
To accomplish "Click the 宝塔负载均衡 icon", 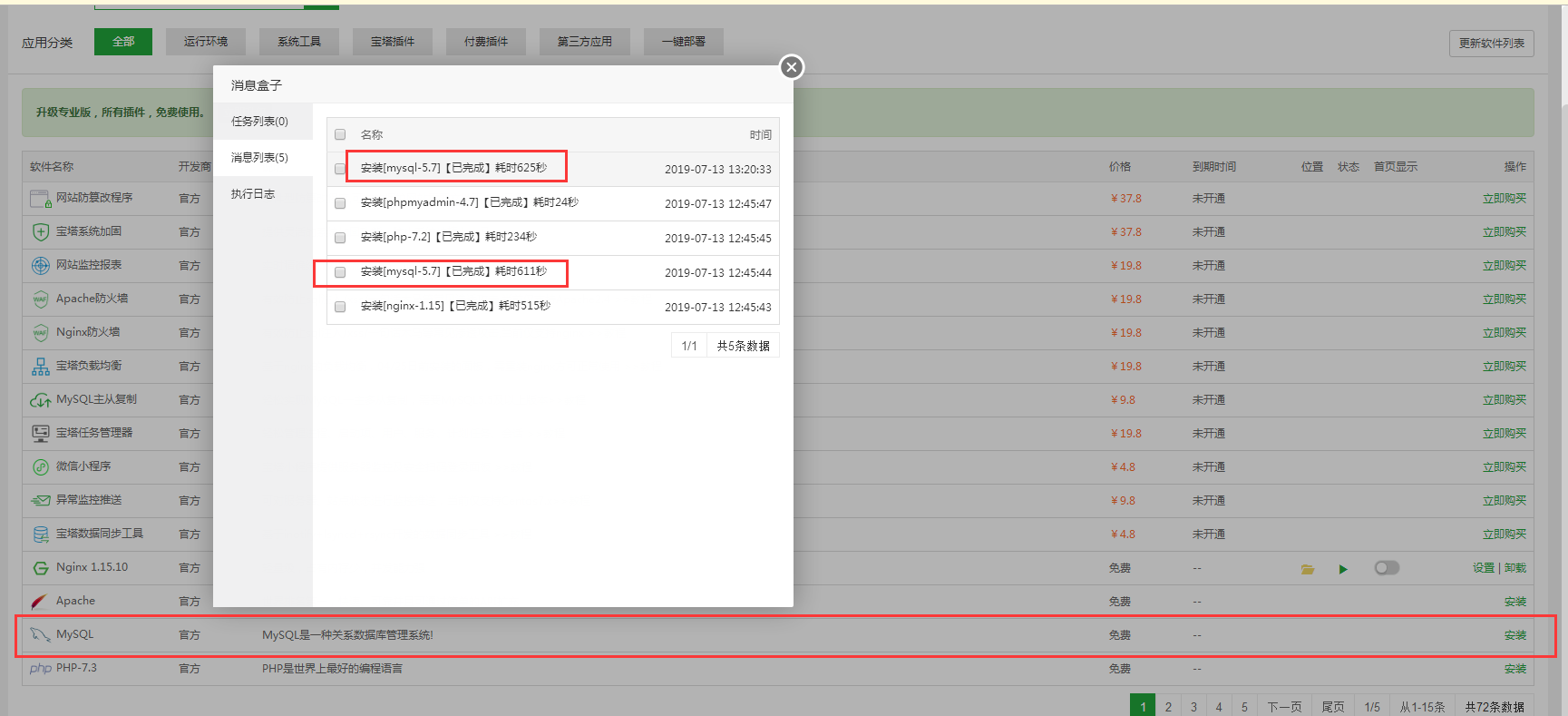I will point(41,366).
